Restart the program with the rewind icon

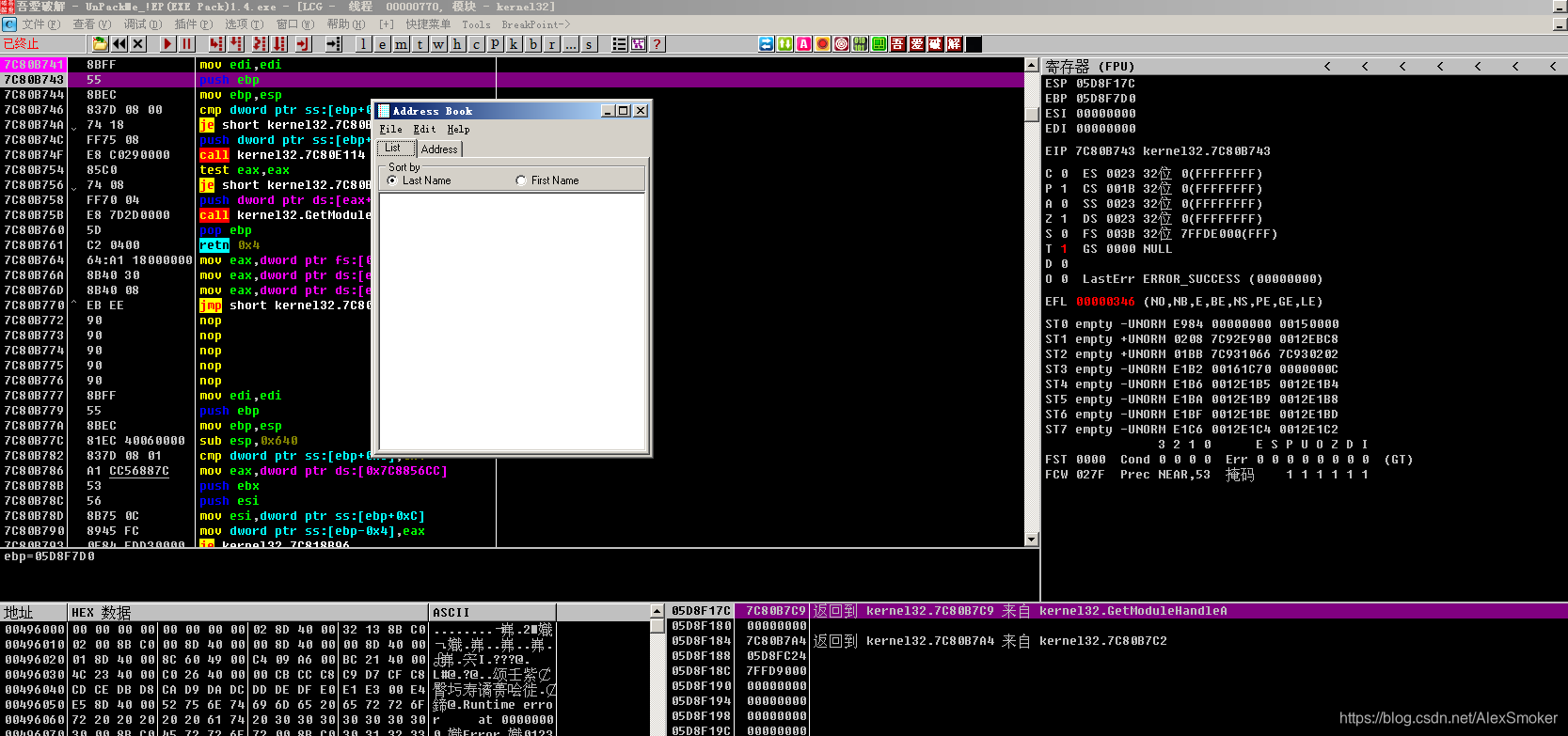119,44
